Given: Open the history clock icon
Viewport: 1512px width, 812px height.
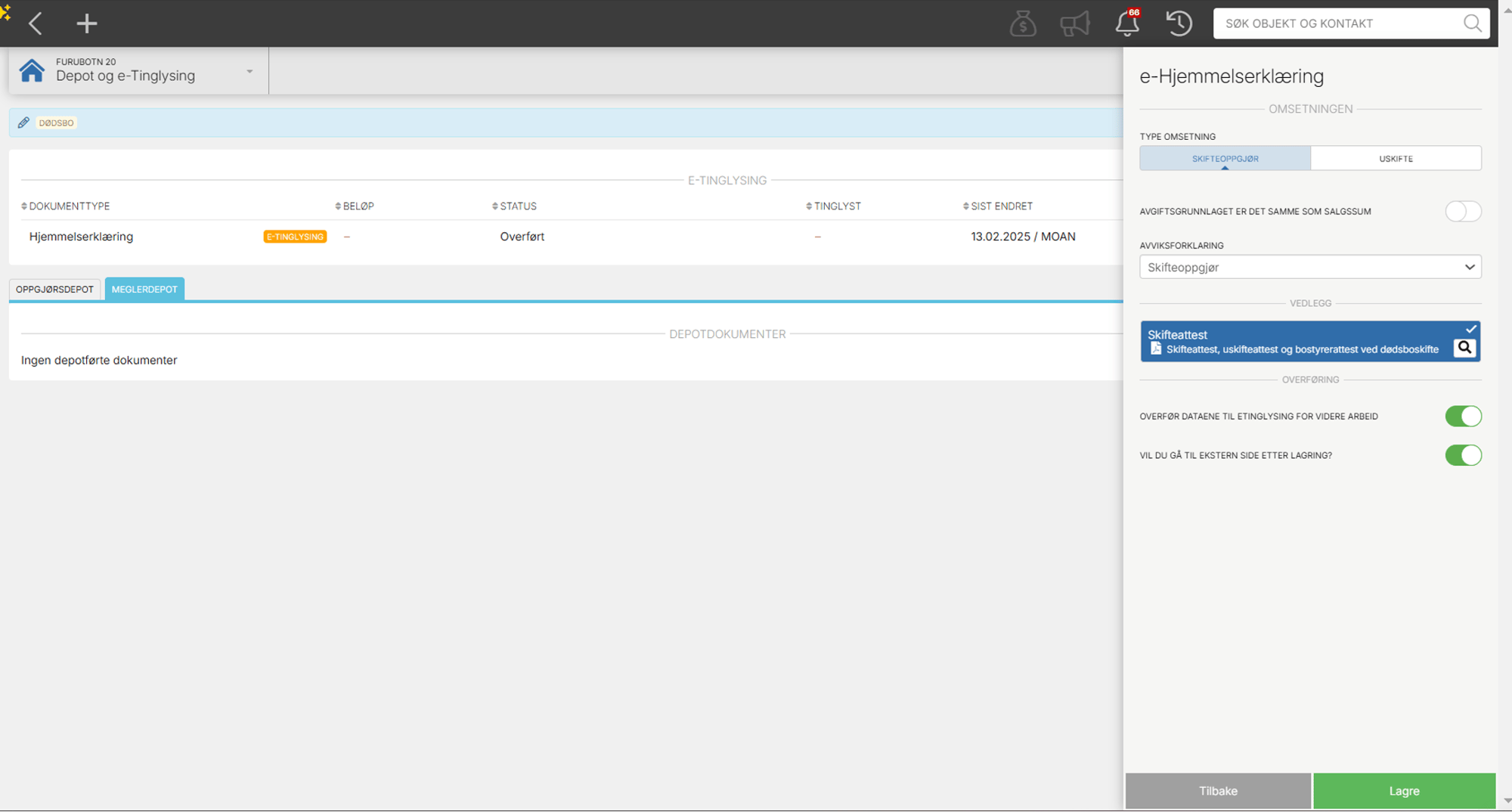Looking at the screenshot, I should (1179, 23).
